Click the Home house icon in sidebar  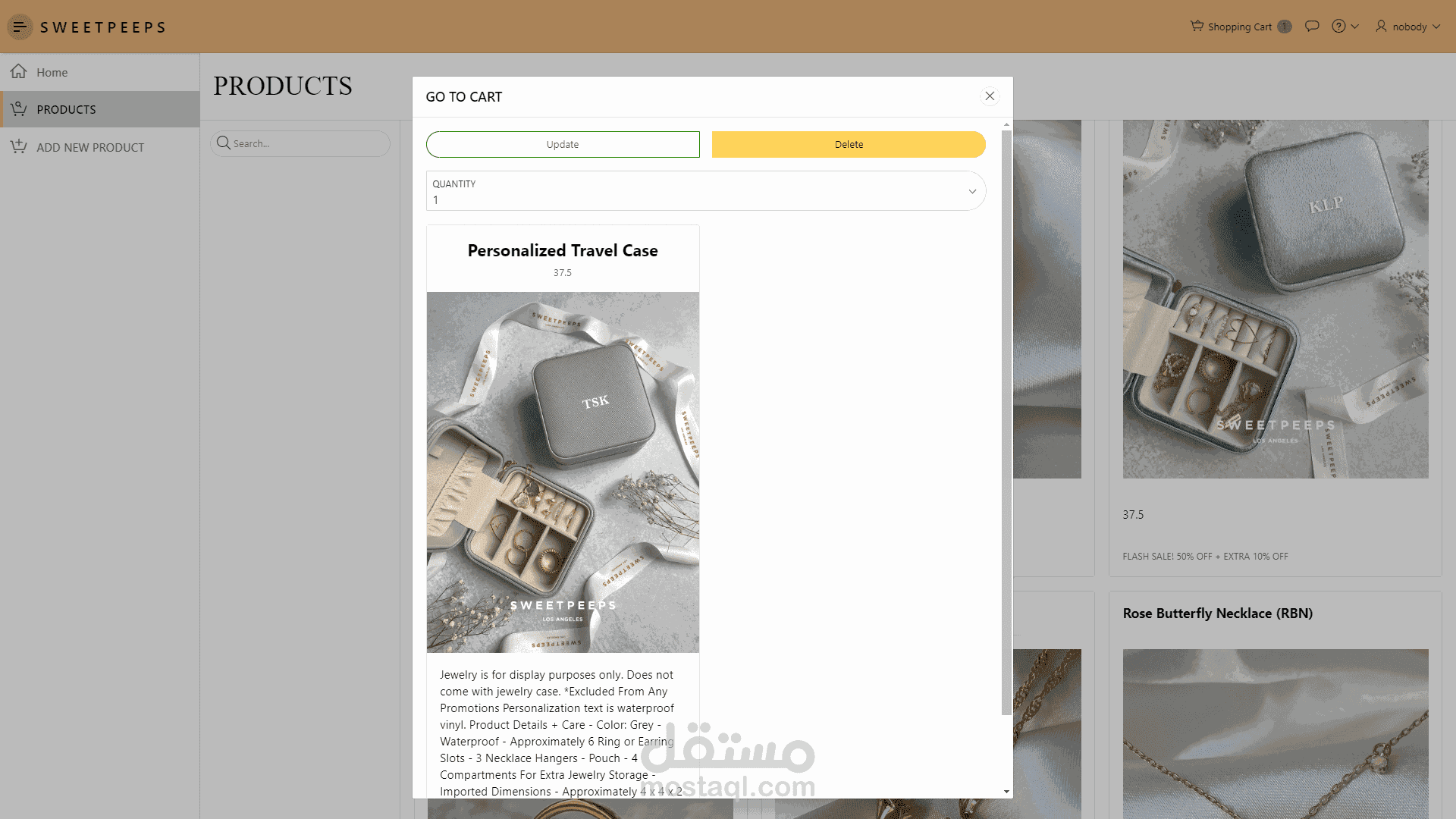click(19, 72)
